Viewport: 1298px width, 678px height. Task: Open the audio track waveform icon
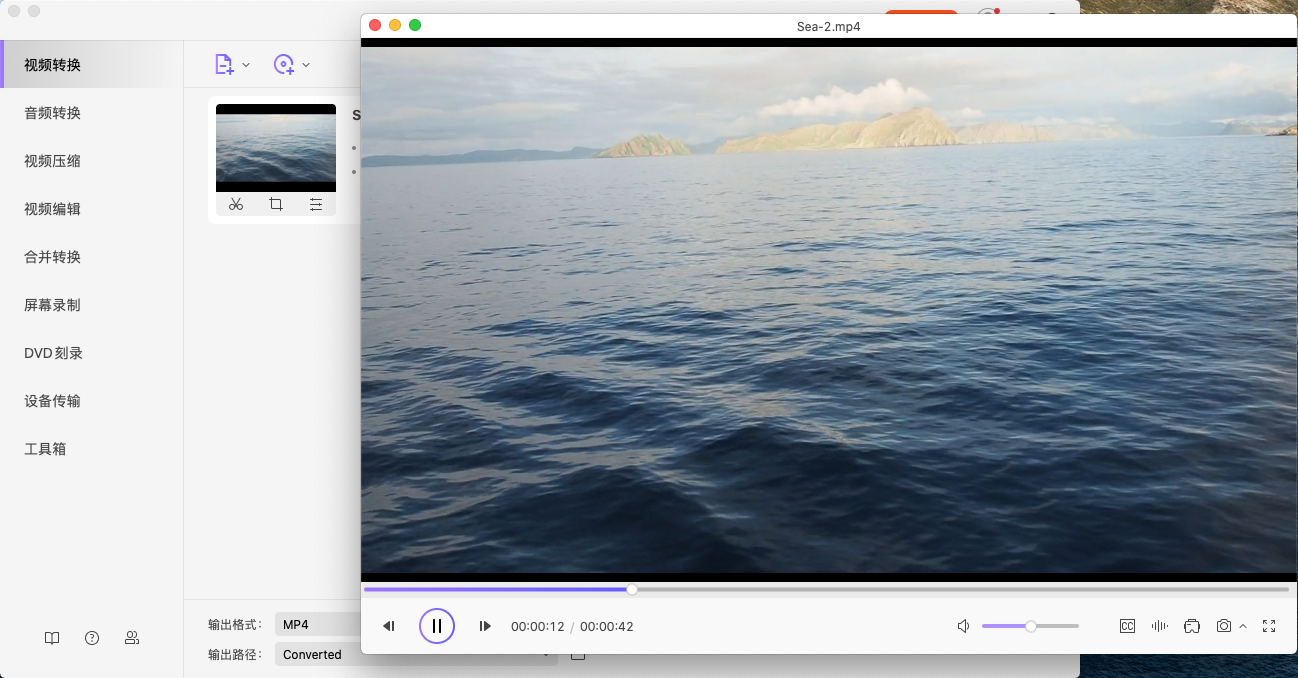1159,626
